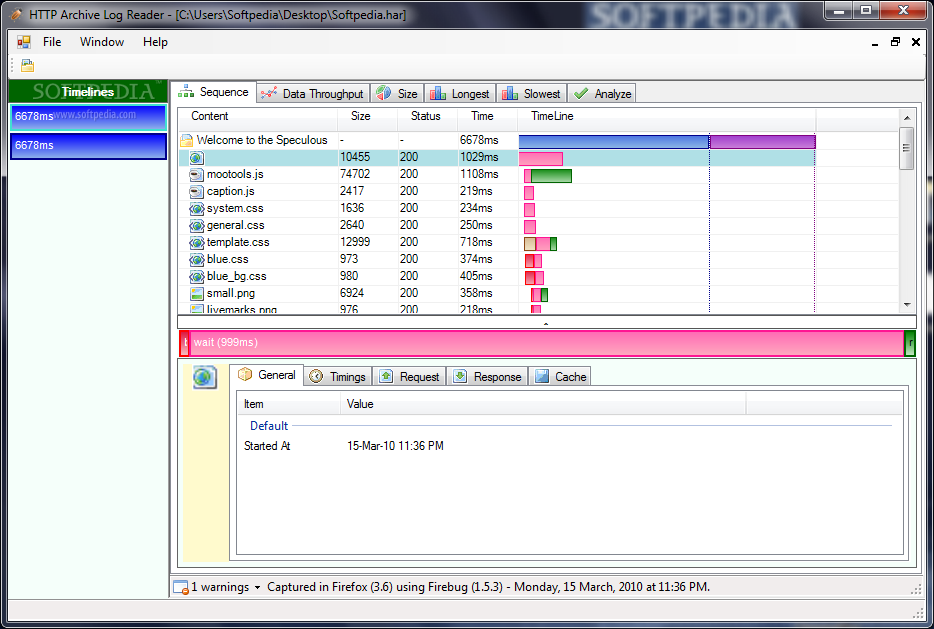Click scroll down arrow of the request list

point(907,304)
